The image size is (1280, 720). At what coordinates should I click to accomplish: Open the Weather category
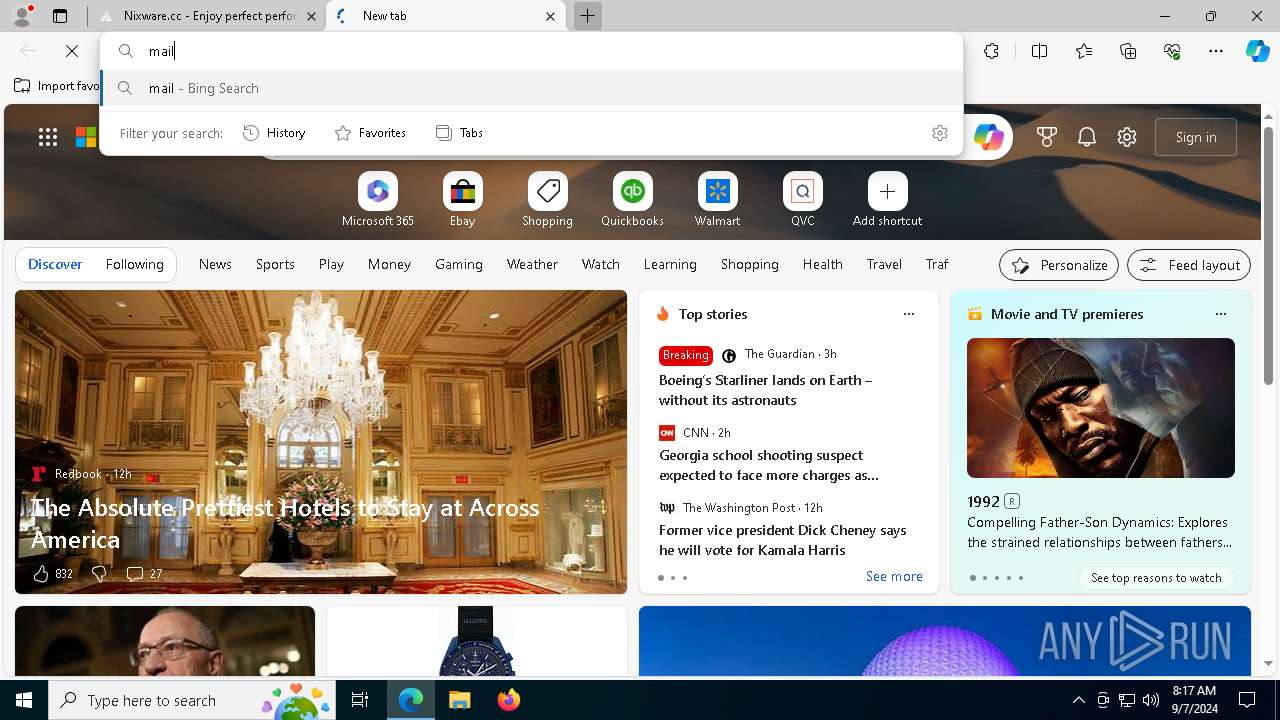tap(532, 264)
